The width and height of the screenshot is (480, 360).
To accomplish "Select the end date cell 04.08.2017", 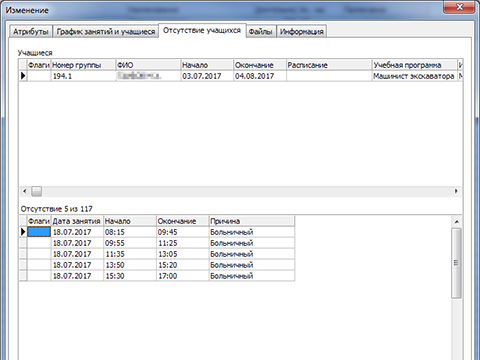I will pyautogui.click(x=260, y=76).
